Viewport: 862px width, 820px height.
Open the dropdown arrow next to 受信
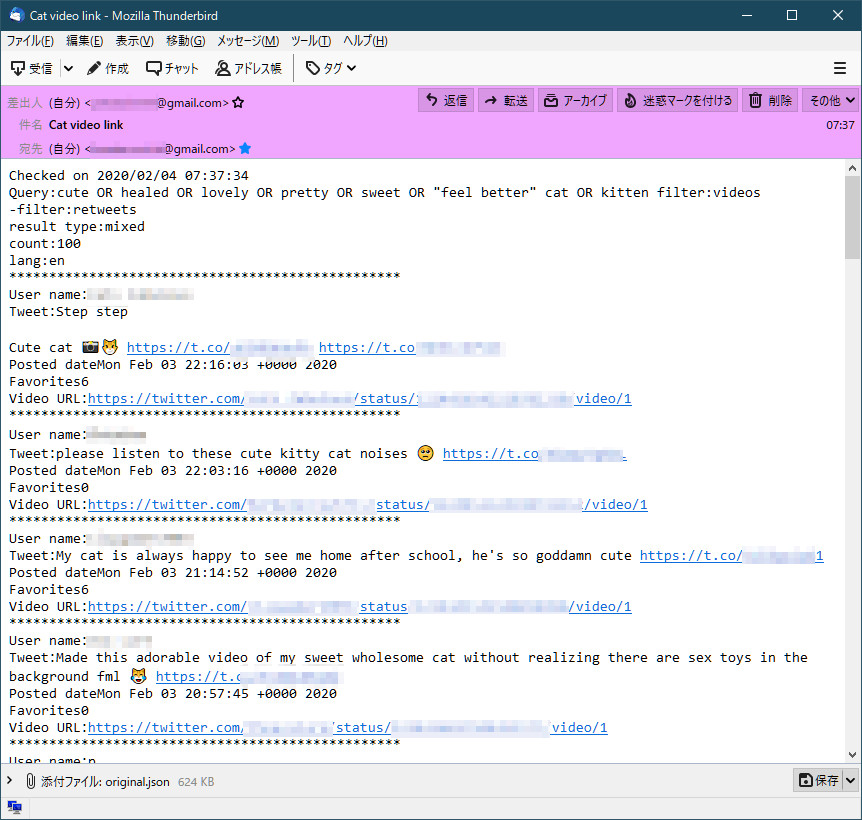(x=68, y=68)
